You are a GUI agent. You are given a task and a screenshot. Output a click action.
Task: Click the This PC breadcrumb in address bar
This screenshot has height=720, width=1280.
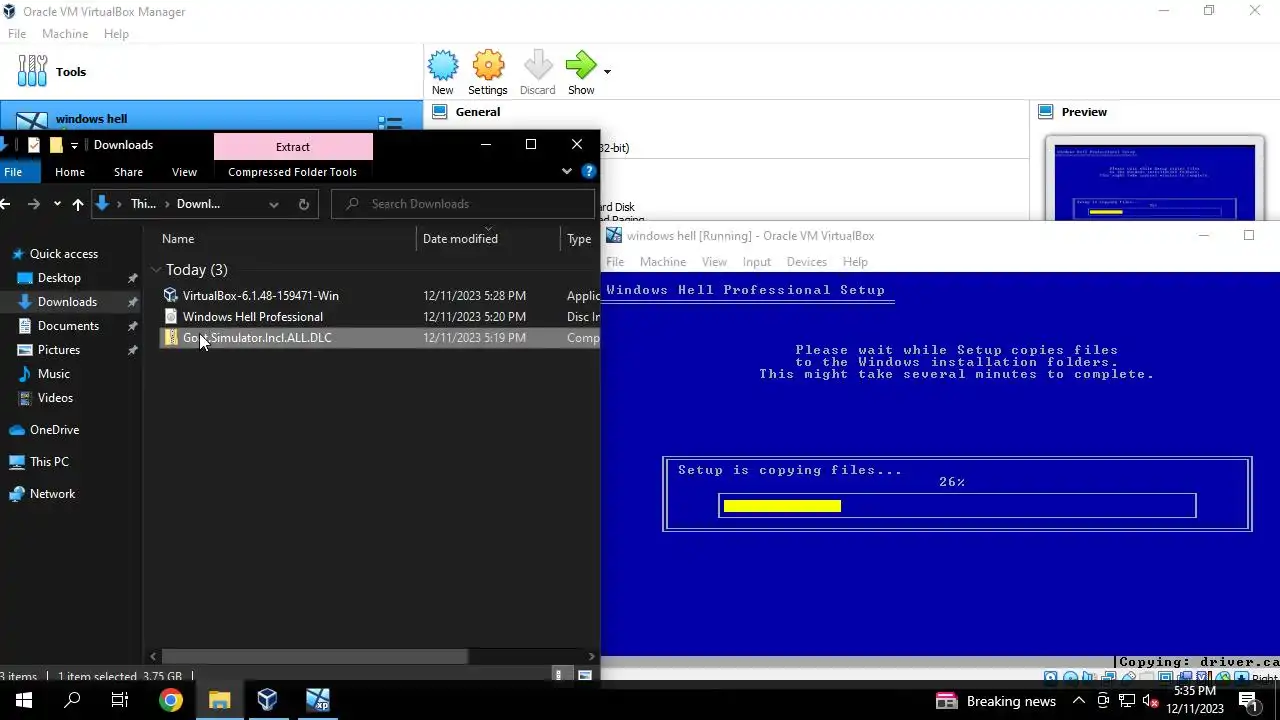tap(143, 204)
